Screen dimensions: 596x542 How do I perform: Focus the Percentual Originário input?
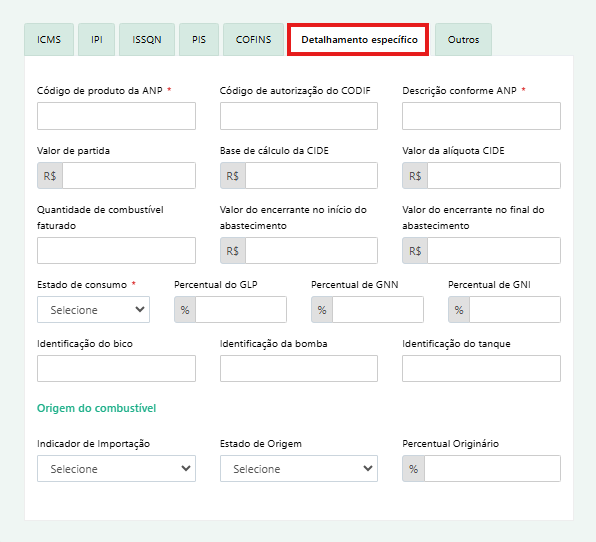(x=493, y=469)
